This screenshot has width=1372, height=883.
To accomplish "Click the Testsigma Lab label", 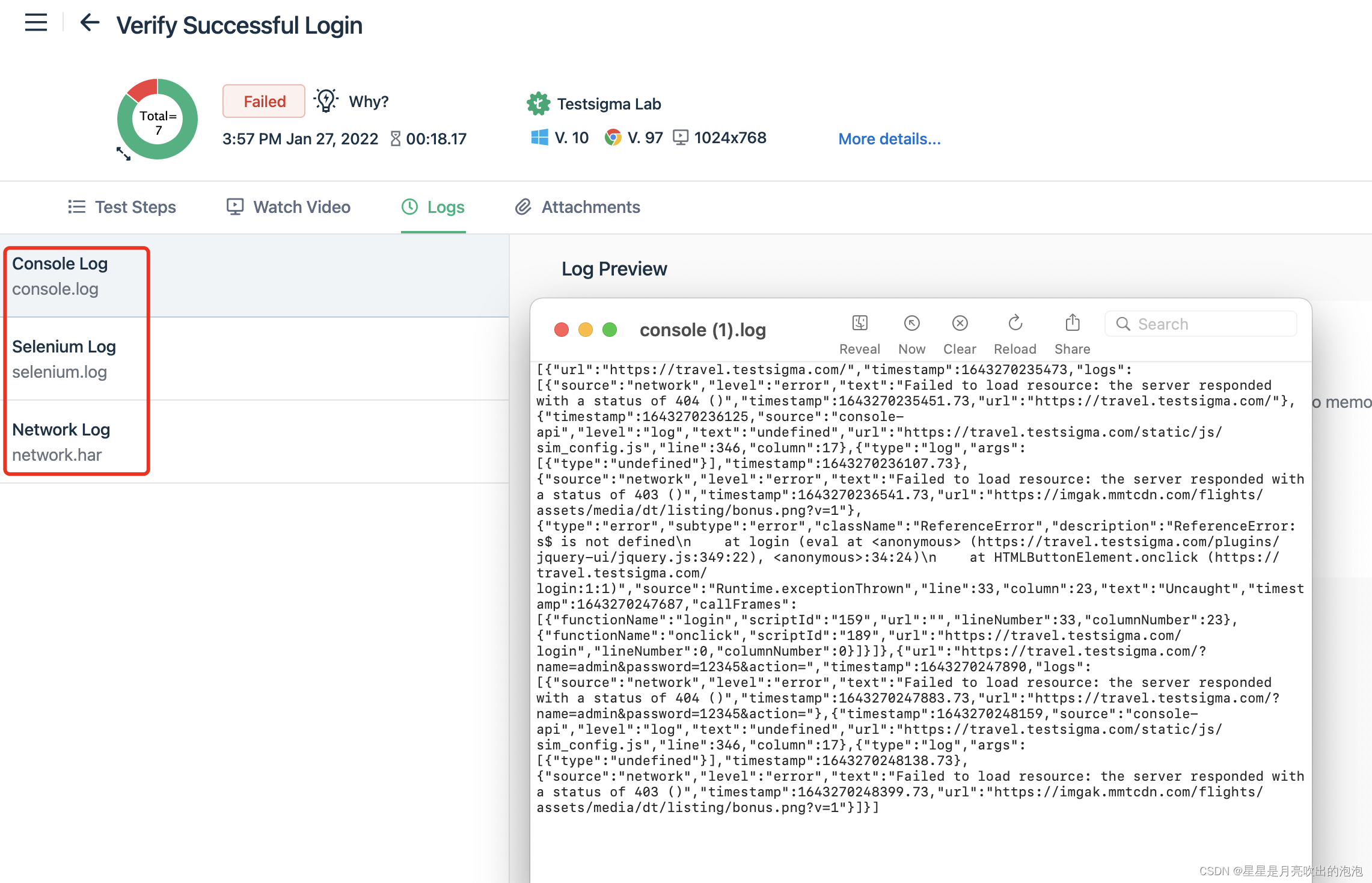I will pyautogui.click(x=609, y=104).
